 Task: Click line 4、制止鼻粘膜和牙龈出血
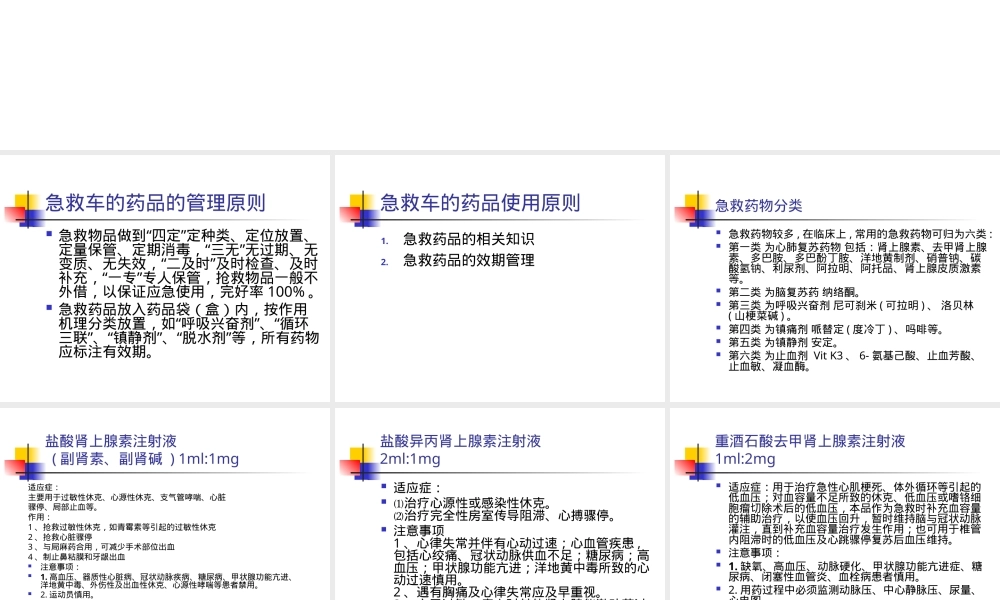pyautogui.click(x=77, y=557)
